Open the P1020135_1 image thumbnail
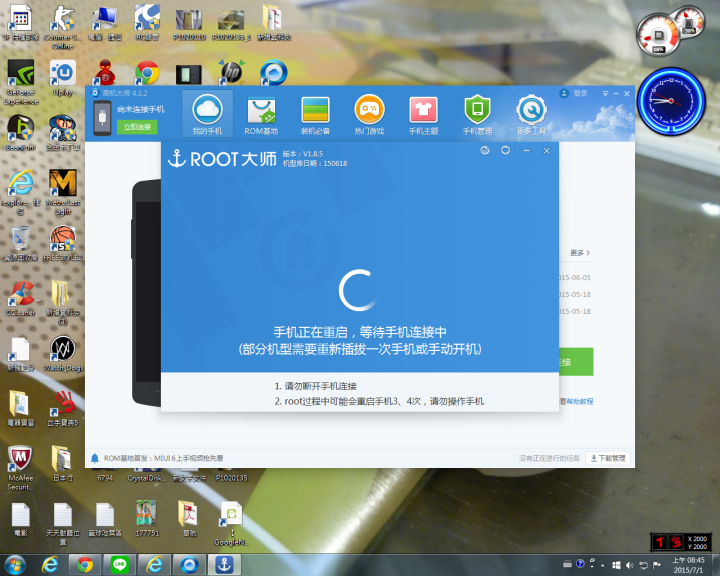This screenshot has width=720, height=576. (231, 23)
